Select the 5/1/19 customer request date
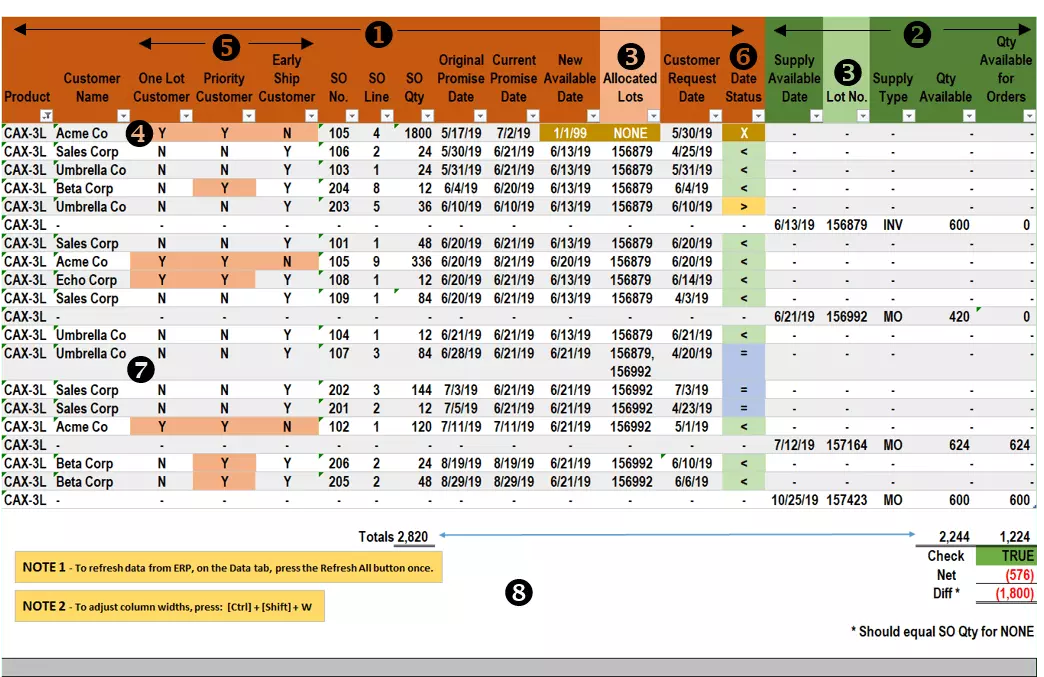The height and width of the screenshot is (677, 1044). point(691,427)
